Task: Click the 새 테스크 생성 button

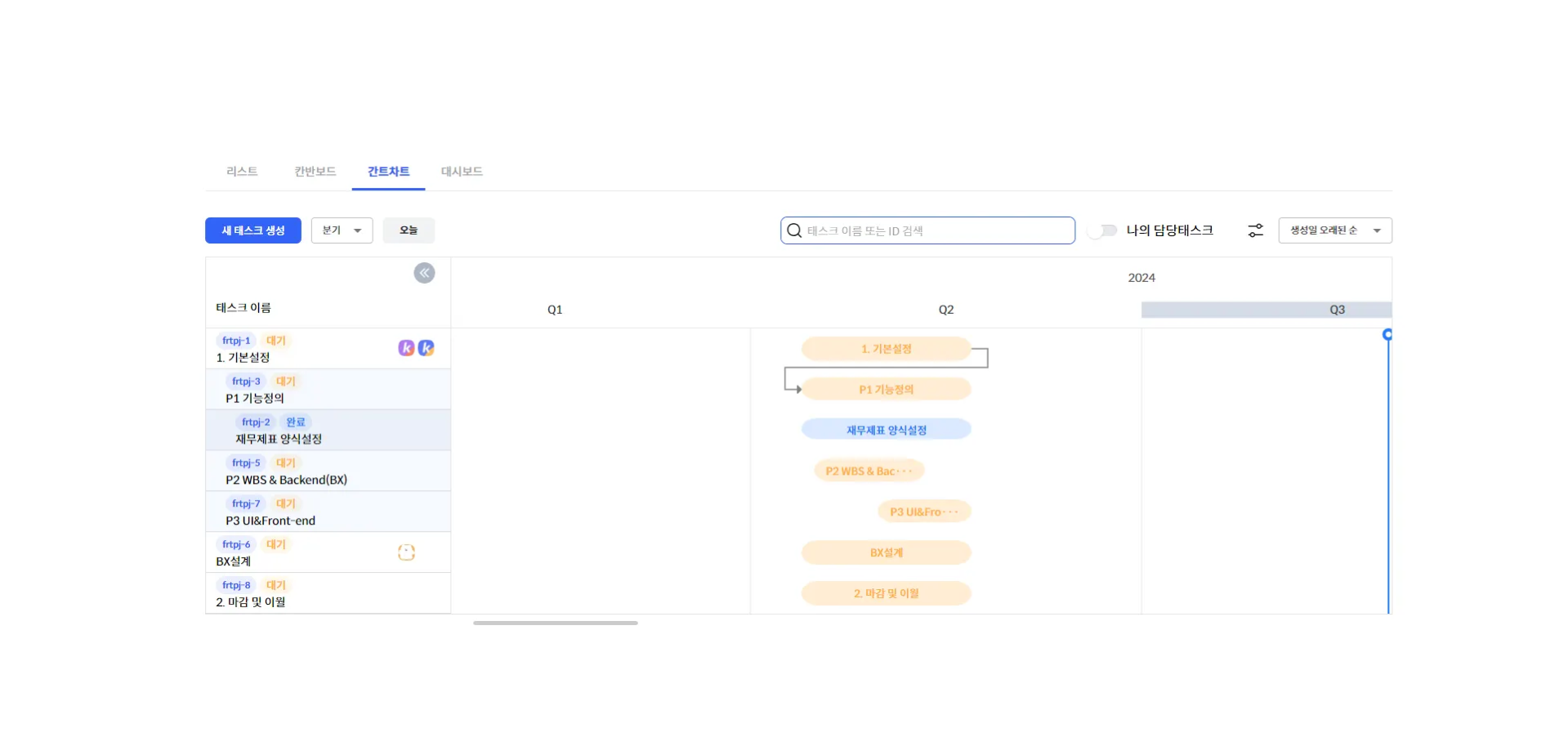Action: pos(252,230)
